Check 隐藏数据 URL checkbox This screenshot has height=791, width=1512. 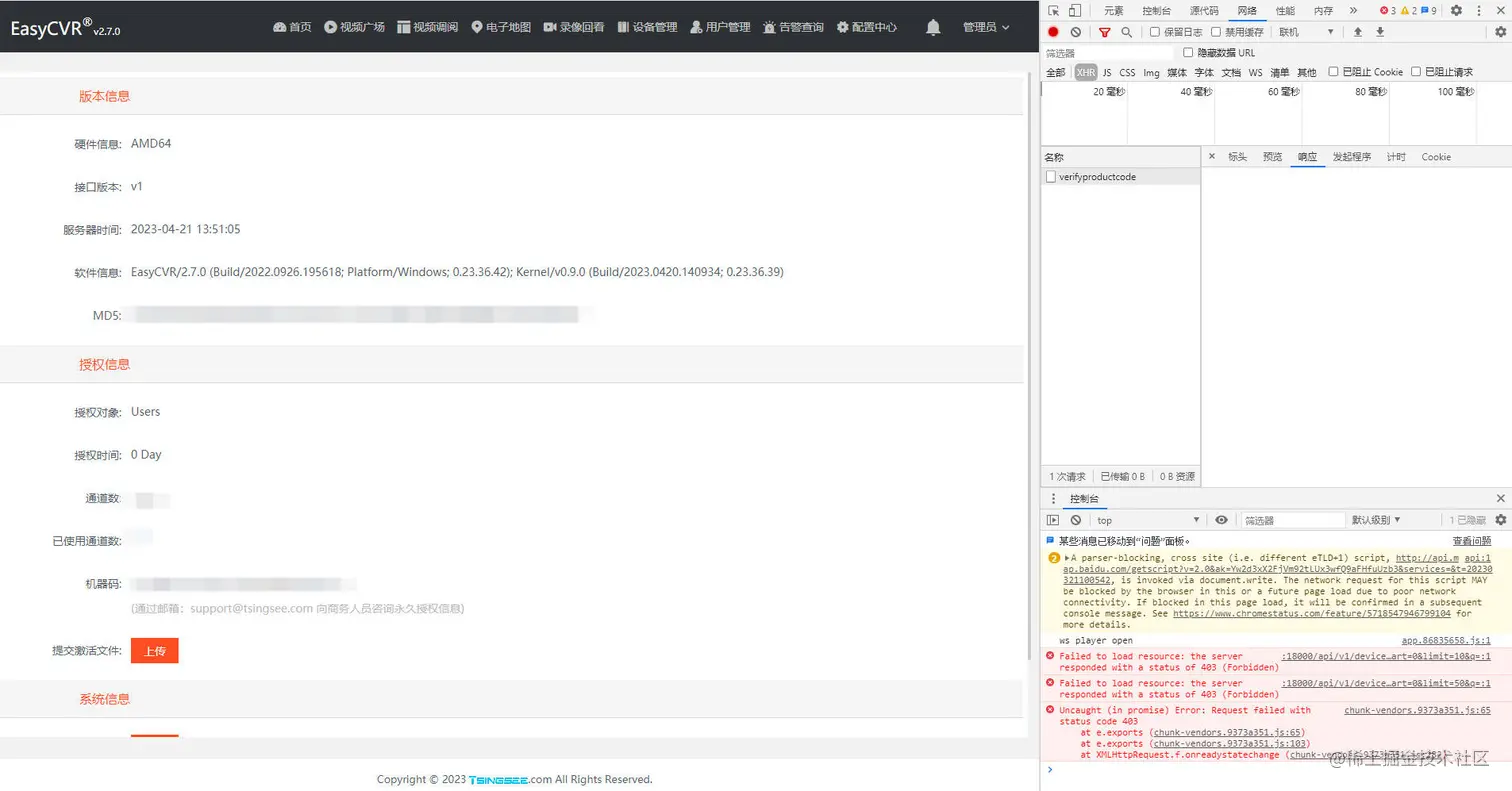tap(1188, 52)
